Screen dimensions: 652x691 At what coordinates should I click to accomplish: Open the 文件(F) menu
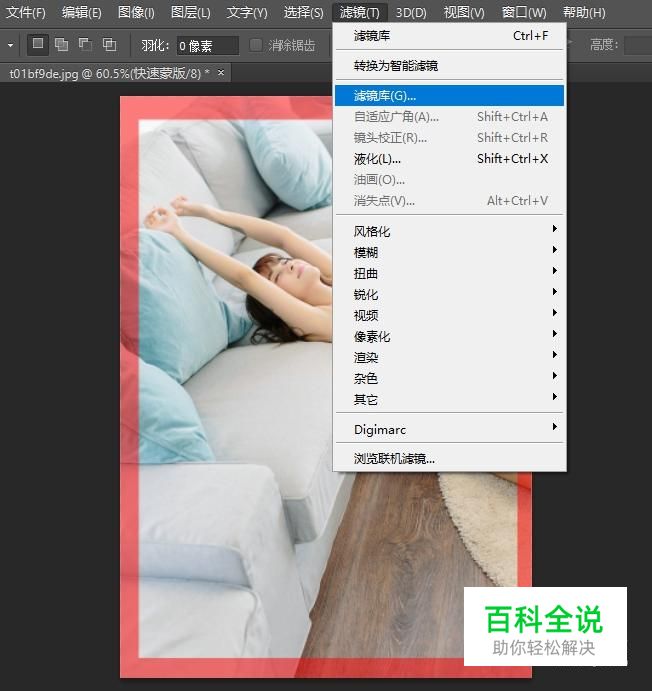click(26, 12)
